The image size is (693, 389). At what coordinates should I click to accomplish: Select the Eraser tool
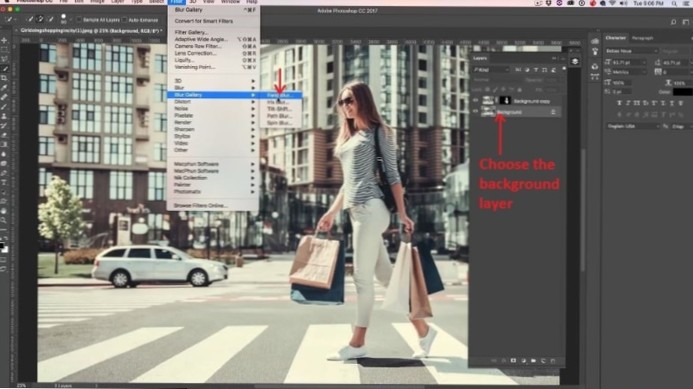tap(4, 135)
